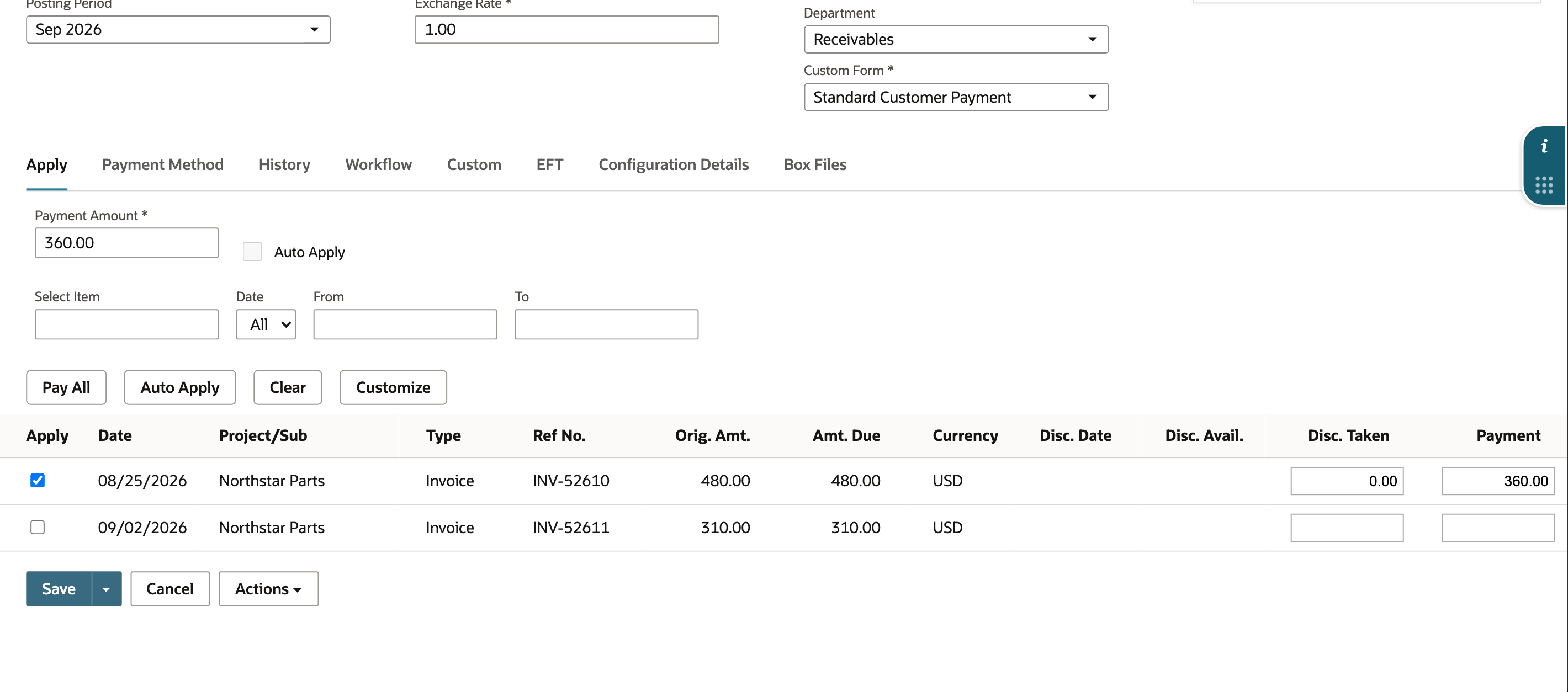Focus the Payment Amount field
The width and height of the screenshot is (1568, 692).
click(x=126, y=243)
